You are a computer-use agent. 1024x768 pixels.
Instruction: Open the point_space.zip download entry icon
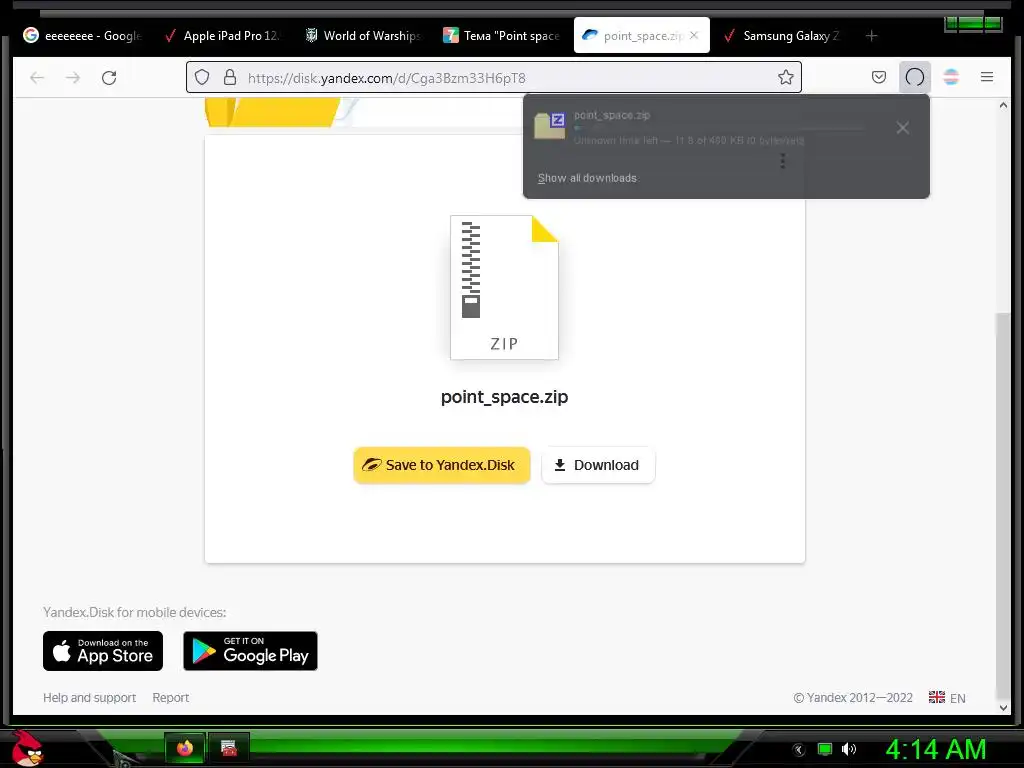tap(550, 126)
